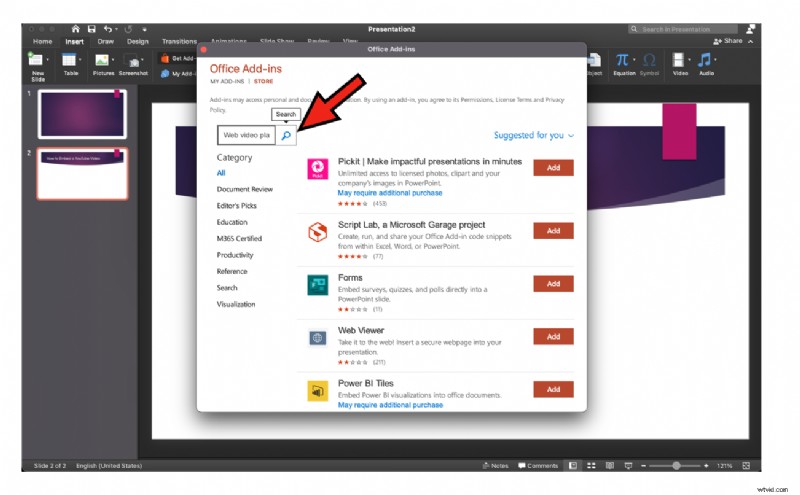Add the Script Lab add-in
Viewport: 800px width, 495px height.
pyautogui.click(x=554, y=231)
